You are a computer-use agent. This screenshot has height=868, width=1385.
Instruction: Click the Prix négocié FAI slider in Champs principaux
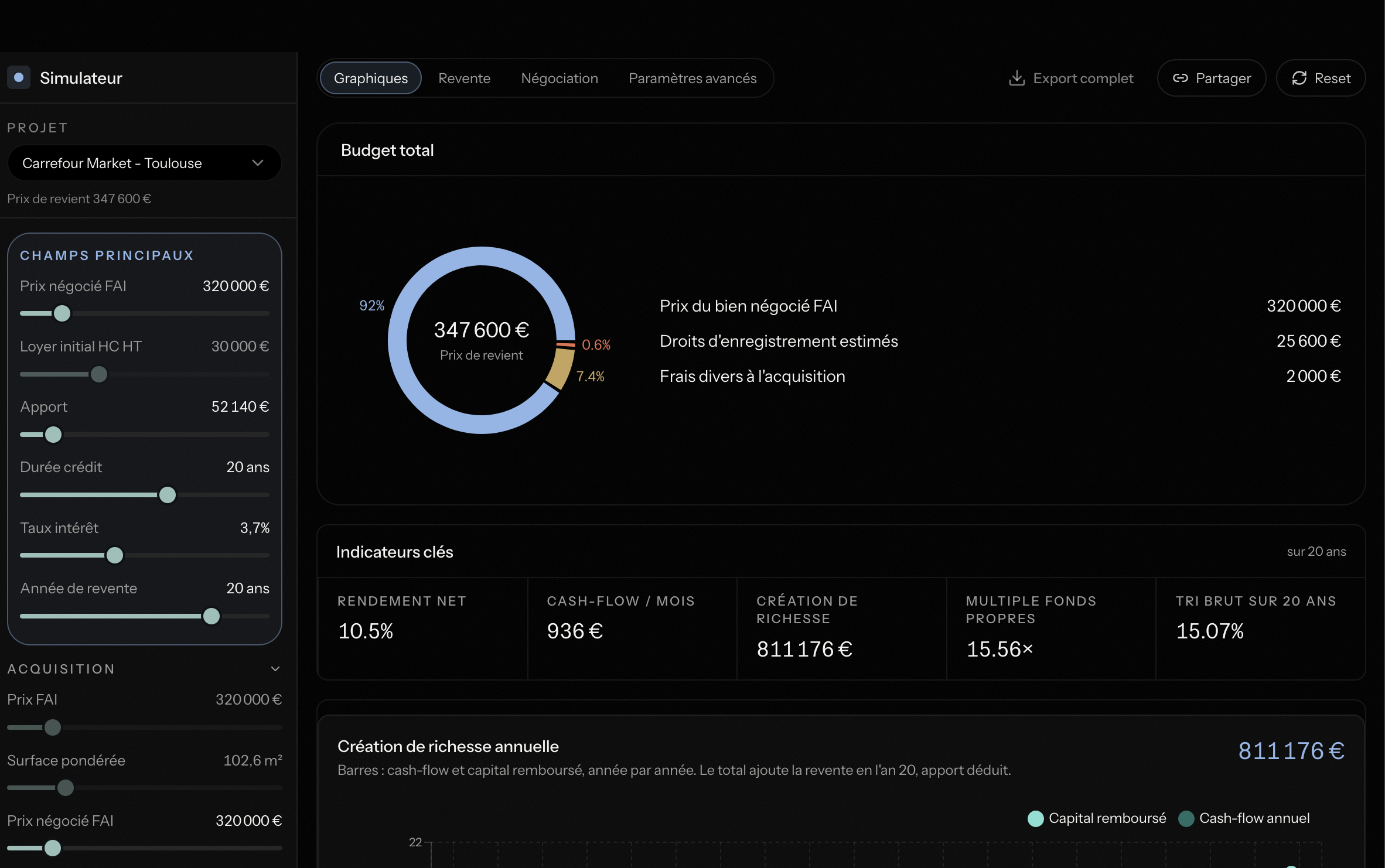coord(145,314)
